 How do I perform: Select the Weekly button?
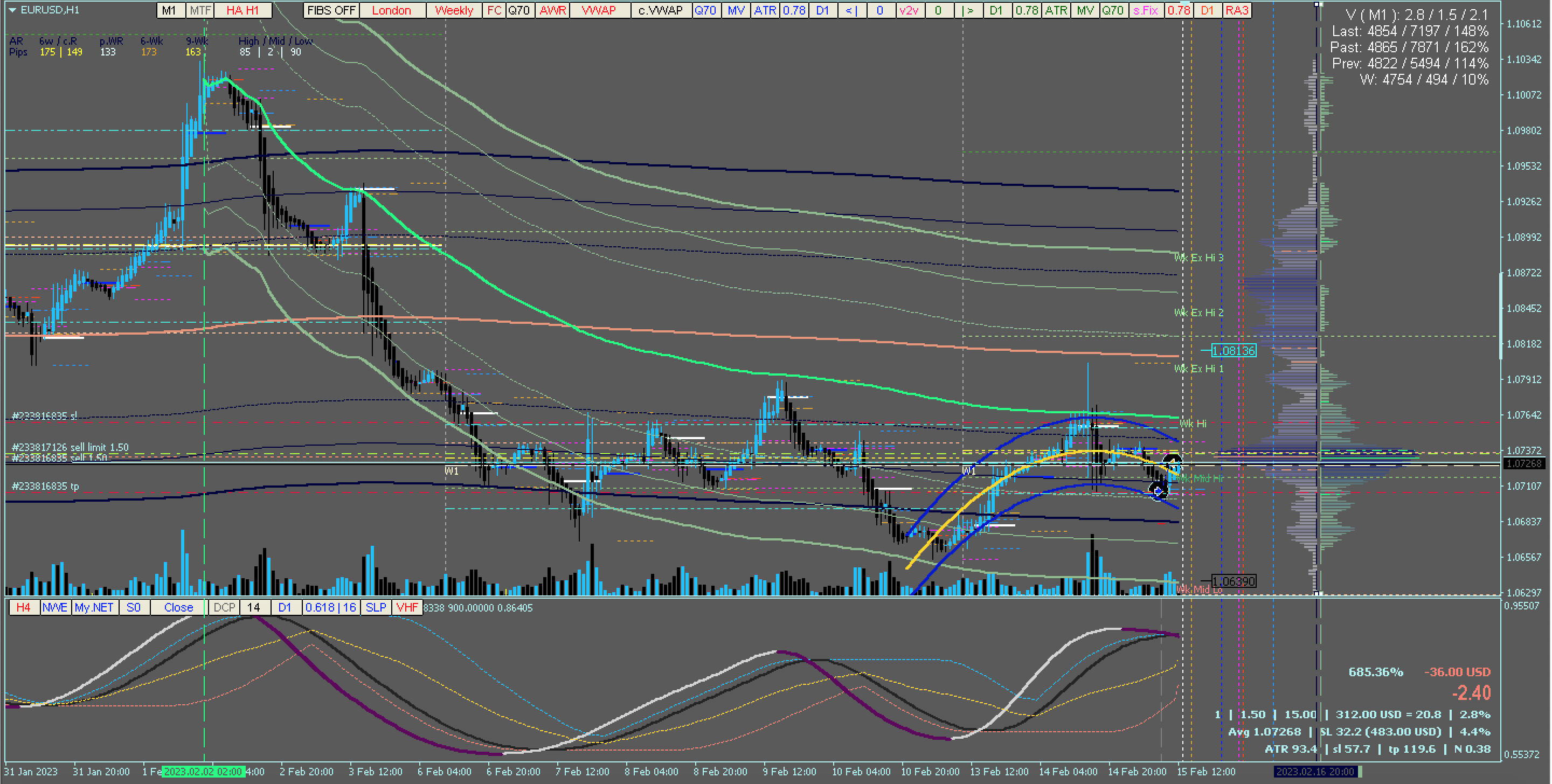(454, 10)
